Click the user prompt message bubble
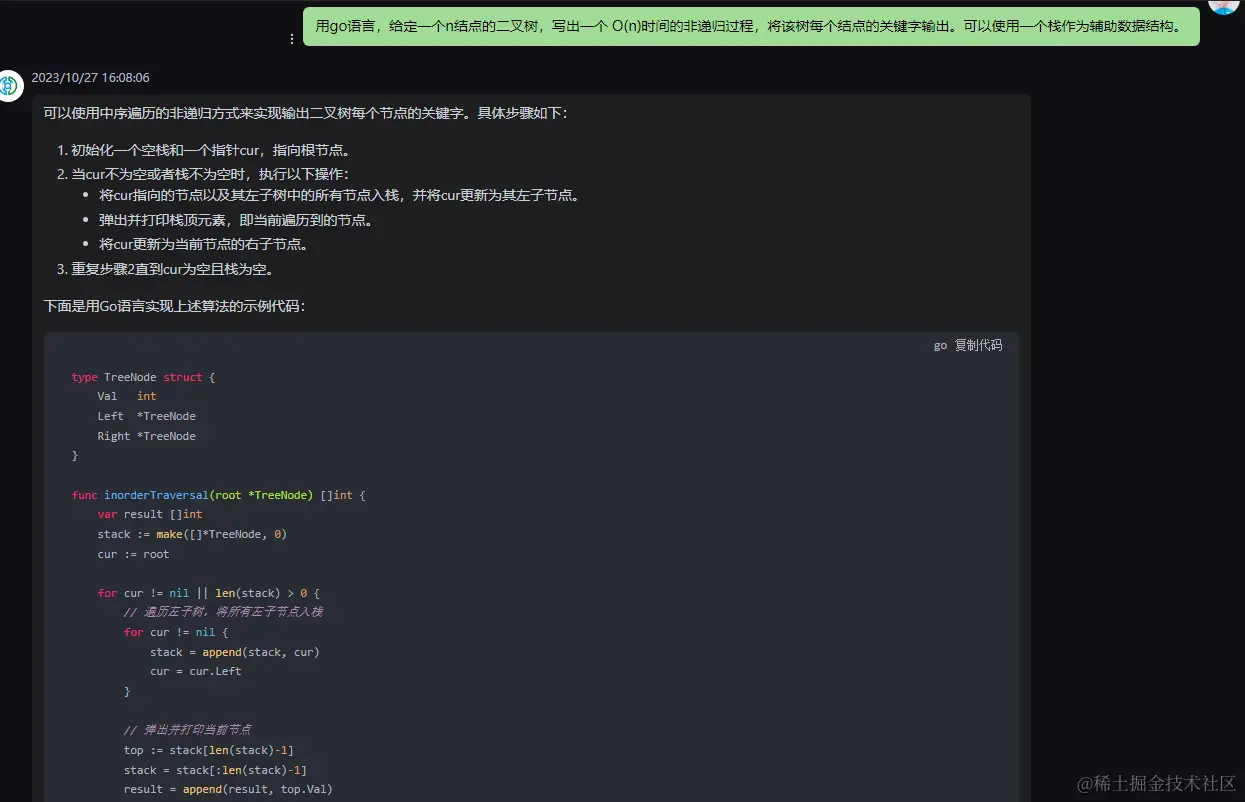Screen dimensions: 1245x802 point(751,27)
